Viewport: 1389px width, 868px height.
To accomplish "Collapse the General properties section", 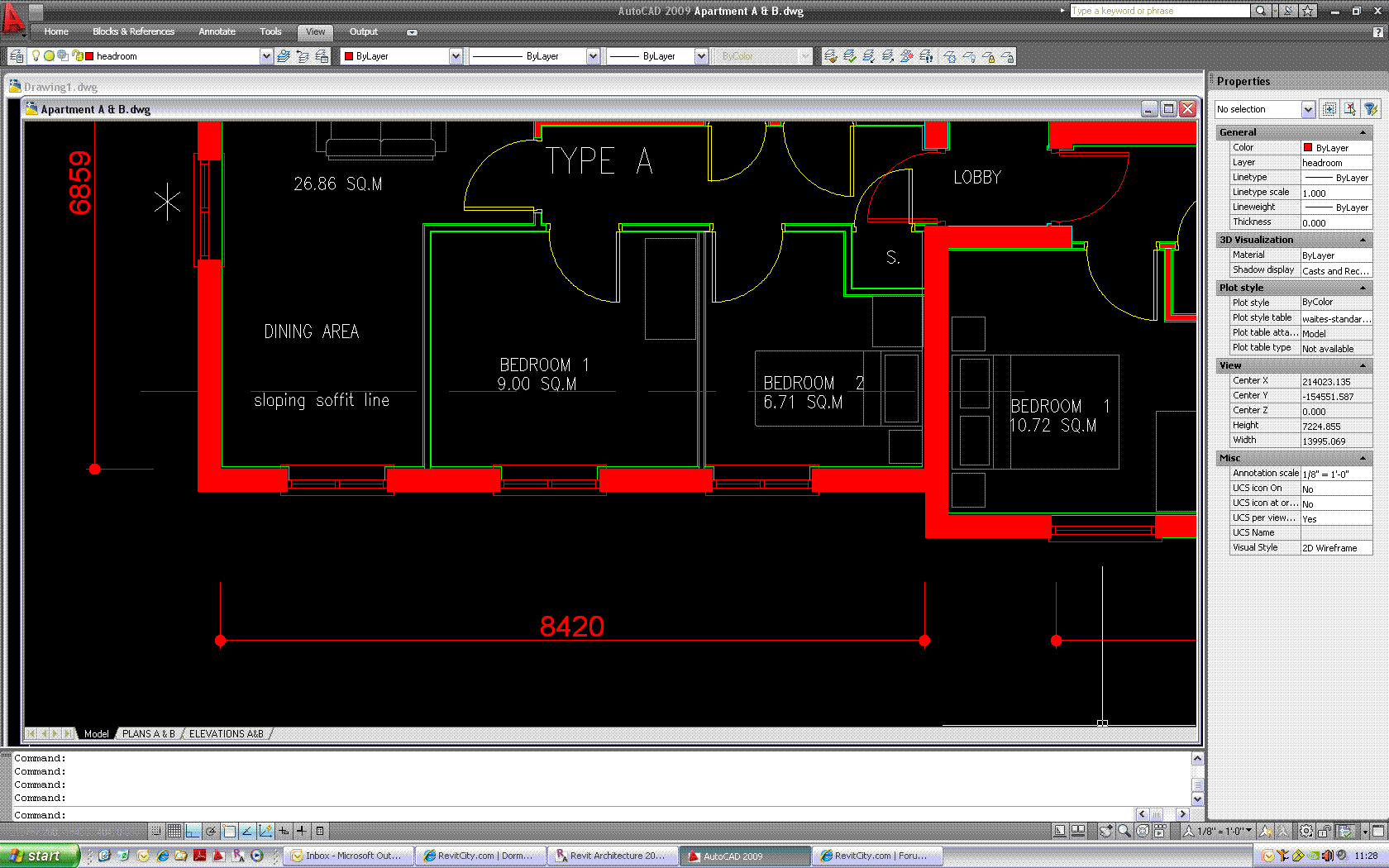I will point(1363,132).
